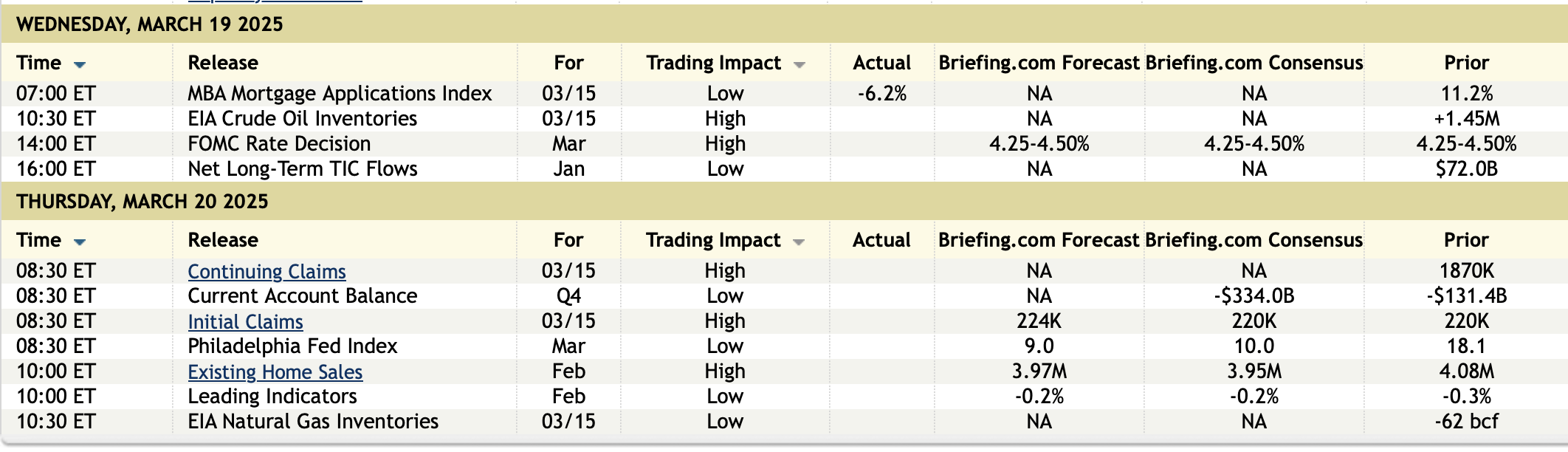Click the Thursday, March 20 2025 header

point(142,202)
